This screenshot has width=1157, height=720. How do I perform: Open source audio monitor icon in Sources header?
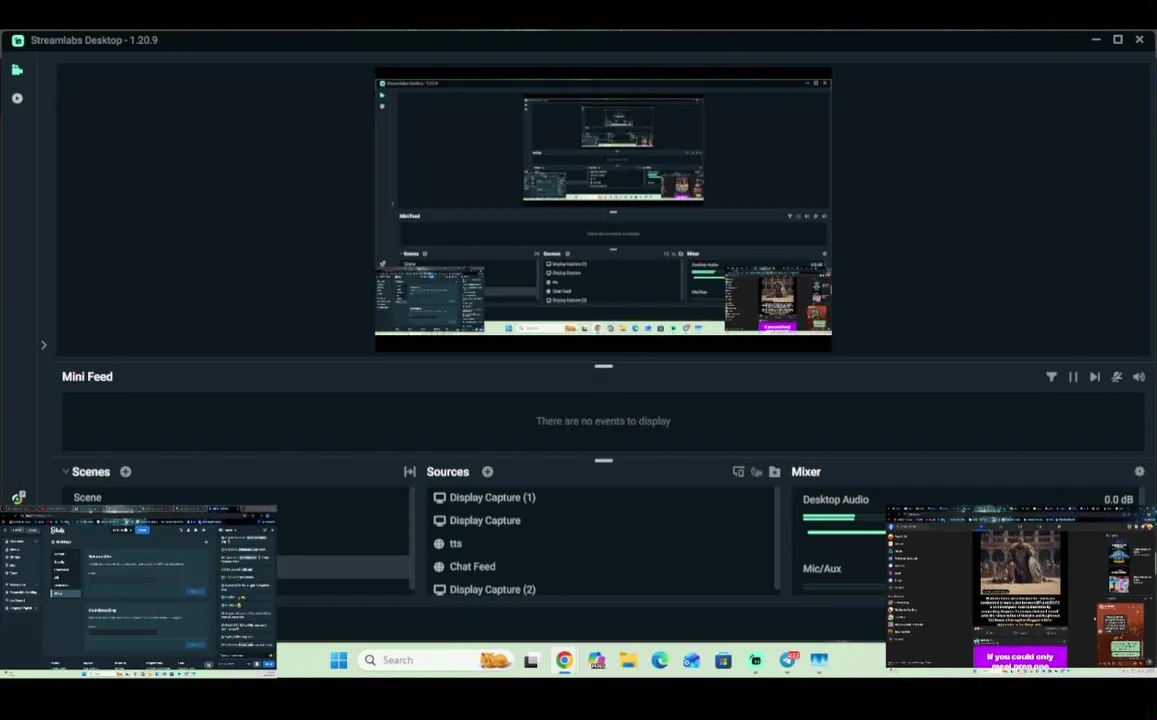pos(756,471)
